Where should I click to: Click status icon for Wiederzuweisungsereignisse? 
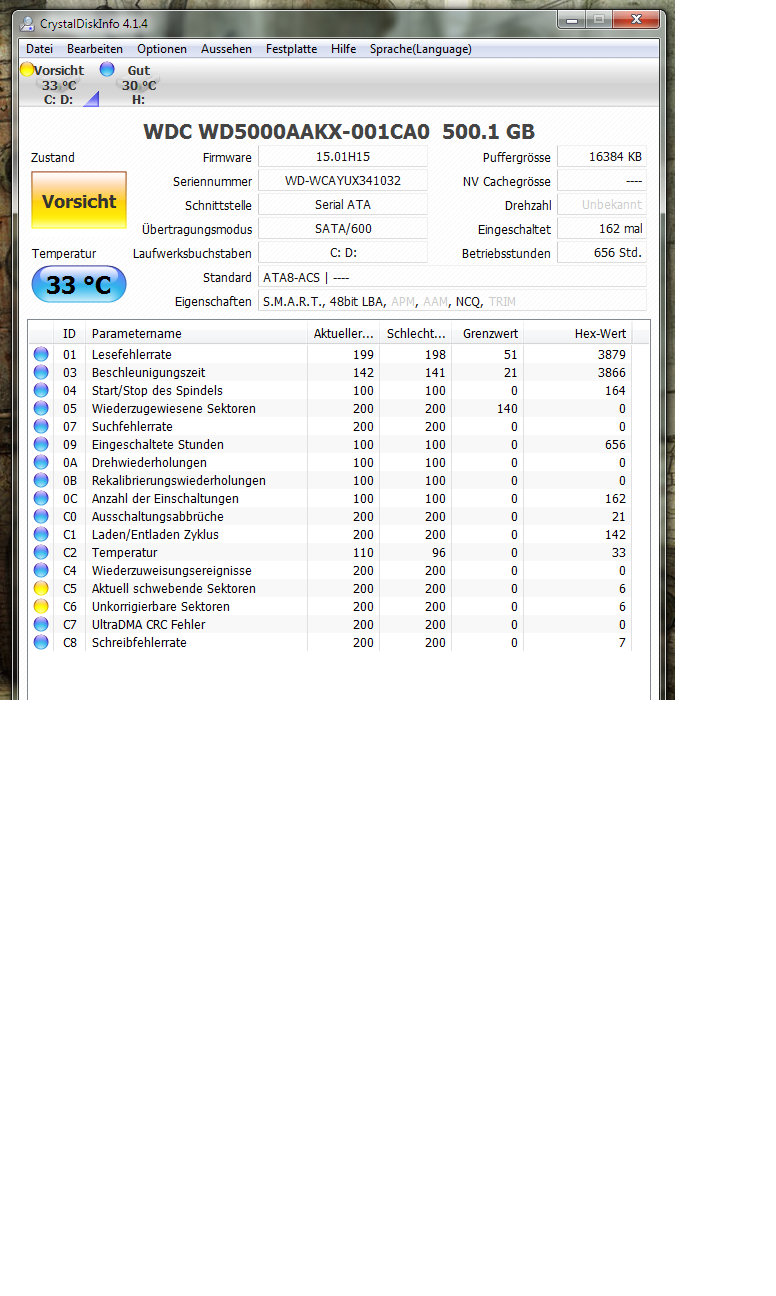click(41, 570)
